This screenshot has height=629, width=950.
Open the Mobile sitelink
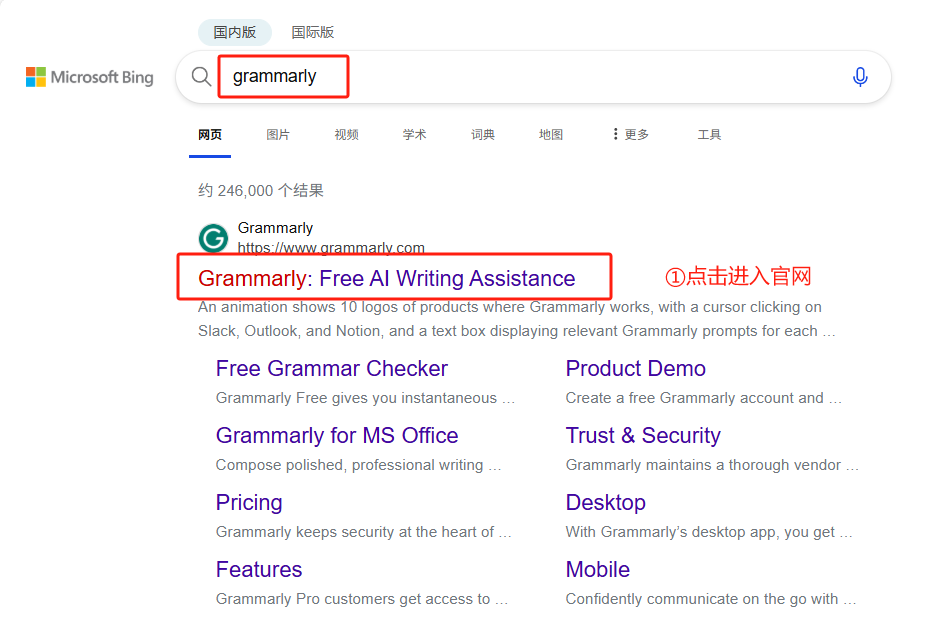(x=597, y=569)
